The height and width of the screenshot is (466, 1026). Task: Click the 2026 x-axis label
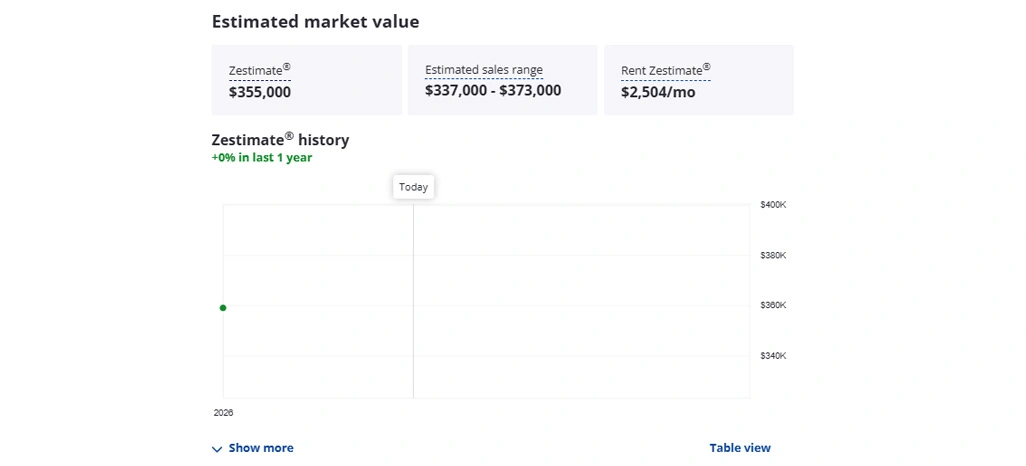click(x=223, y=413)
